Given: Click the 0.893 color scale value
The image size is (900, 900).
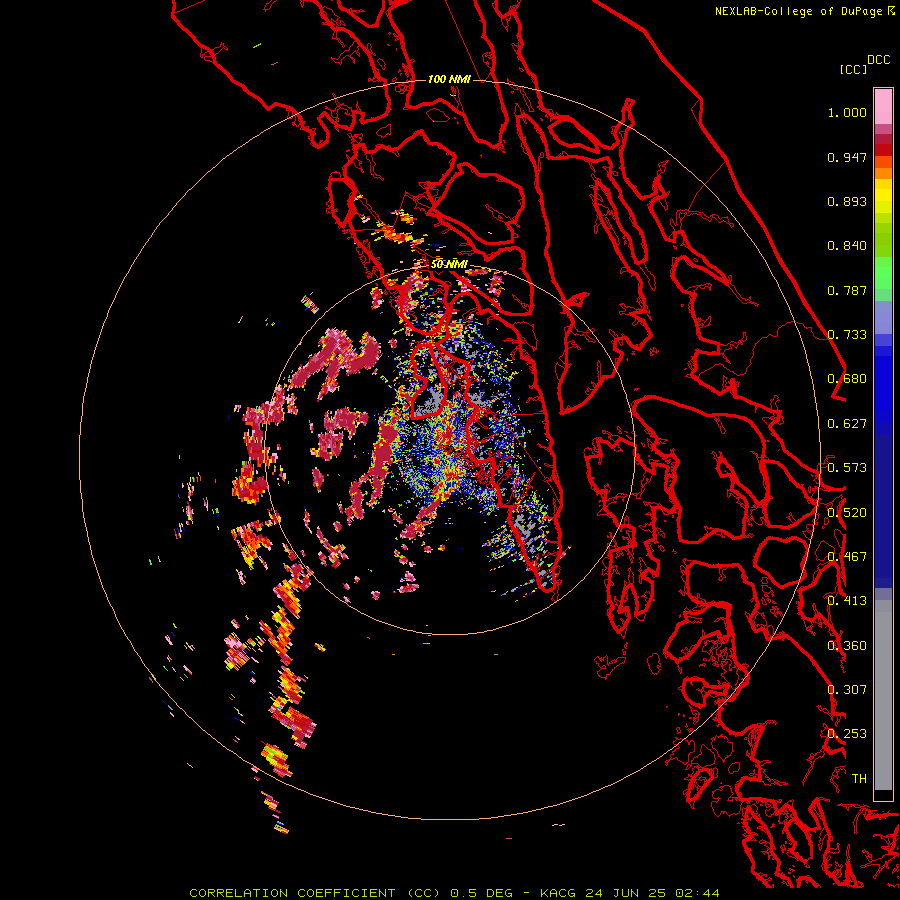Looking at the screenshot, I should click(847, 201).
